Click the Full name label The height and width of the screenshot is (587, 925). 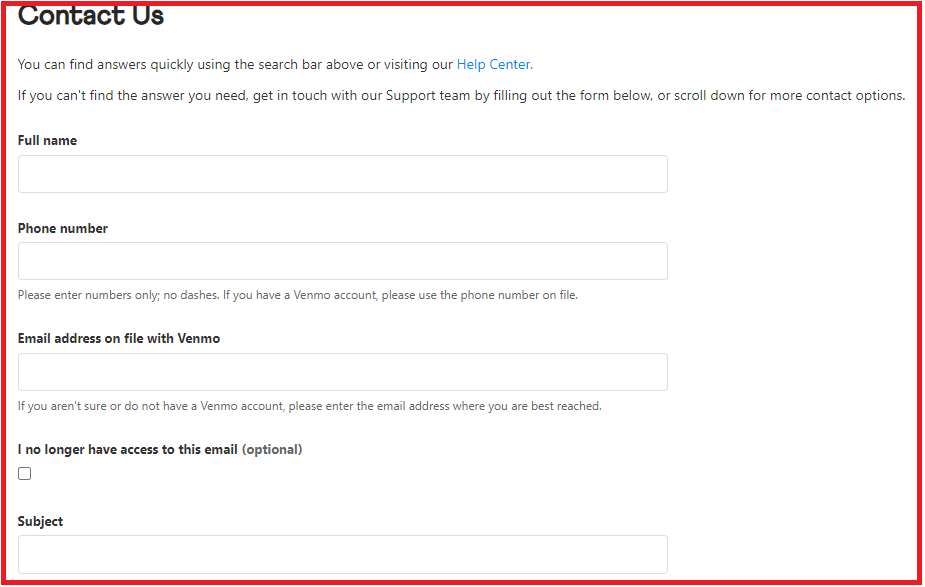pos(47,140)
